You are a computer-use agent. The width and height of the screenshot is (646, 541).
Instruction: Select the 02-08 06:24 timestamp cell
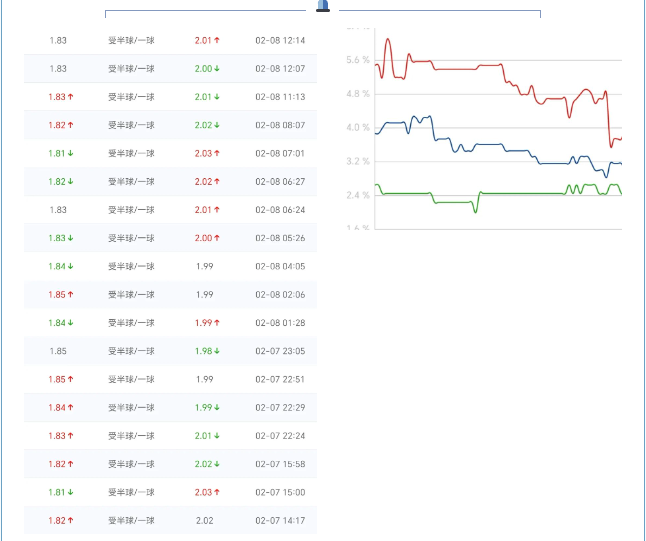tap(280, 210)
